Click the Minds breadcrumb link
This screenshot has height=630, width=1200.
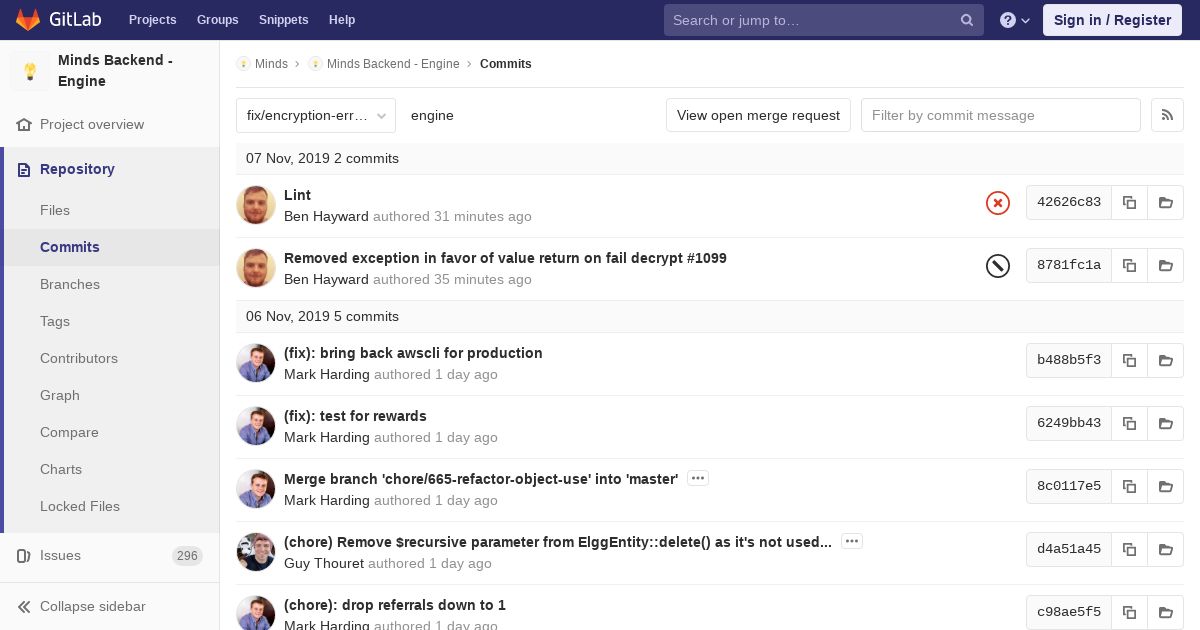271,64
